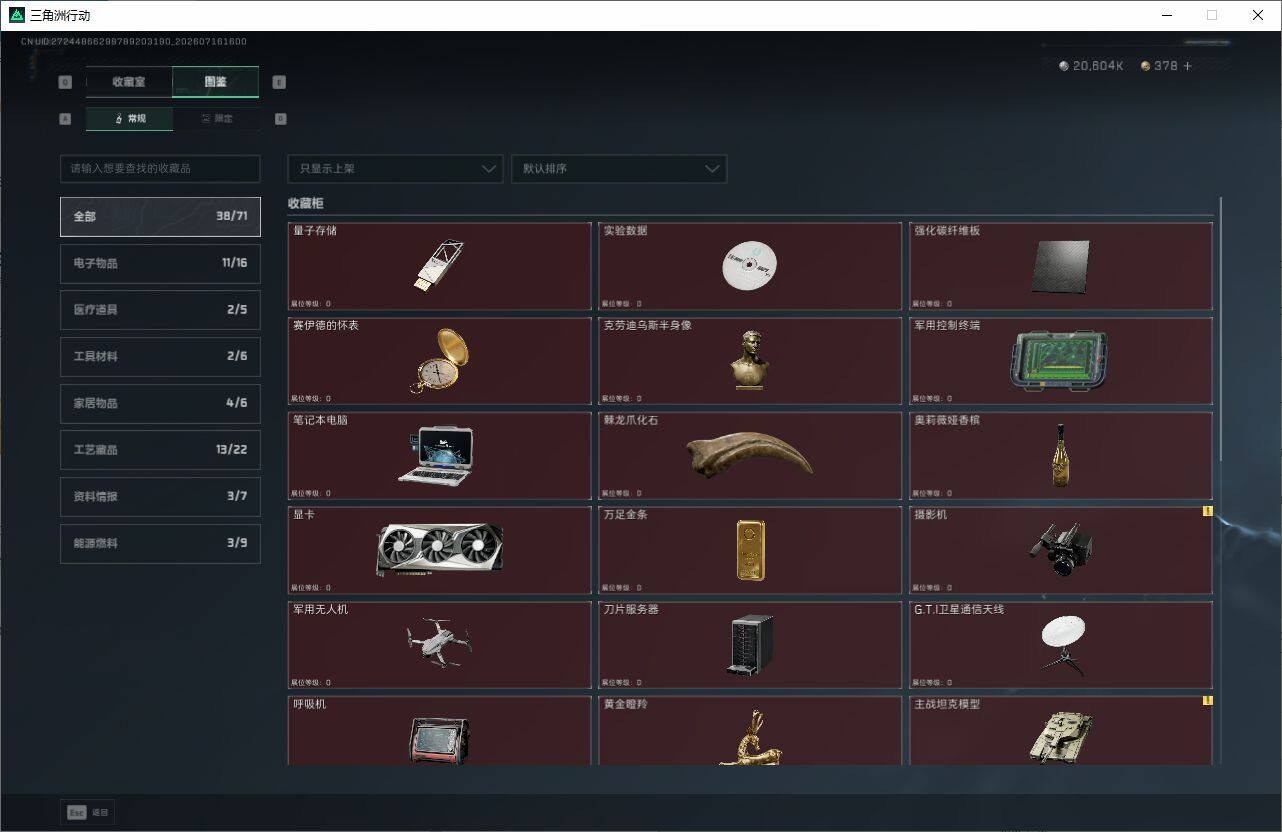The width and height of the screenshot is (1282, 832).
Task: Click the yellow alert badge on 主战坦克模型
Action: 1207,701
